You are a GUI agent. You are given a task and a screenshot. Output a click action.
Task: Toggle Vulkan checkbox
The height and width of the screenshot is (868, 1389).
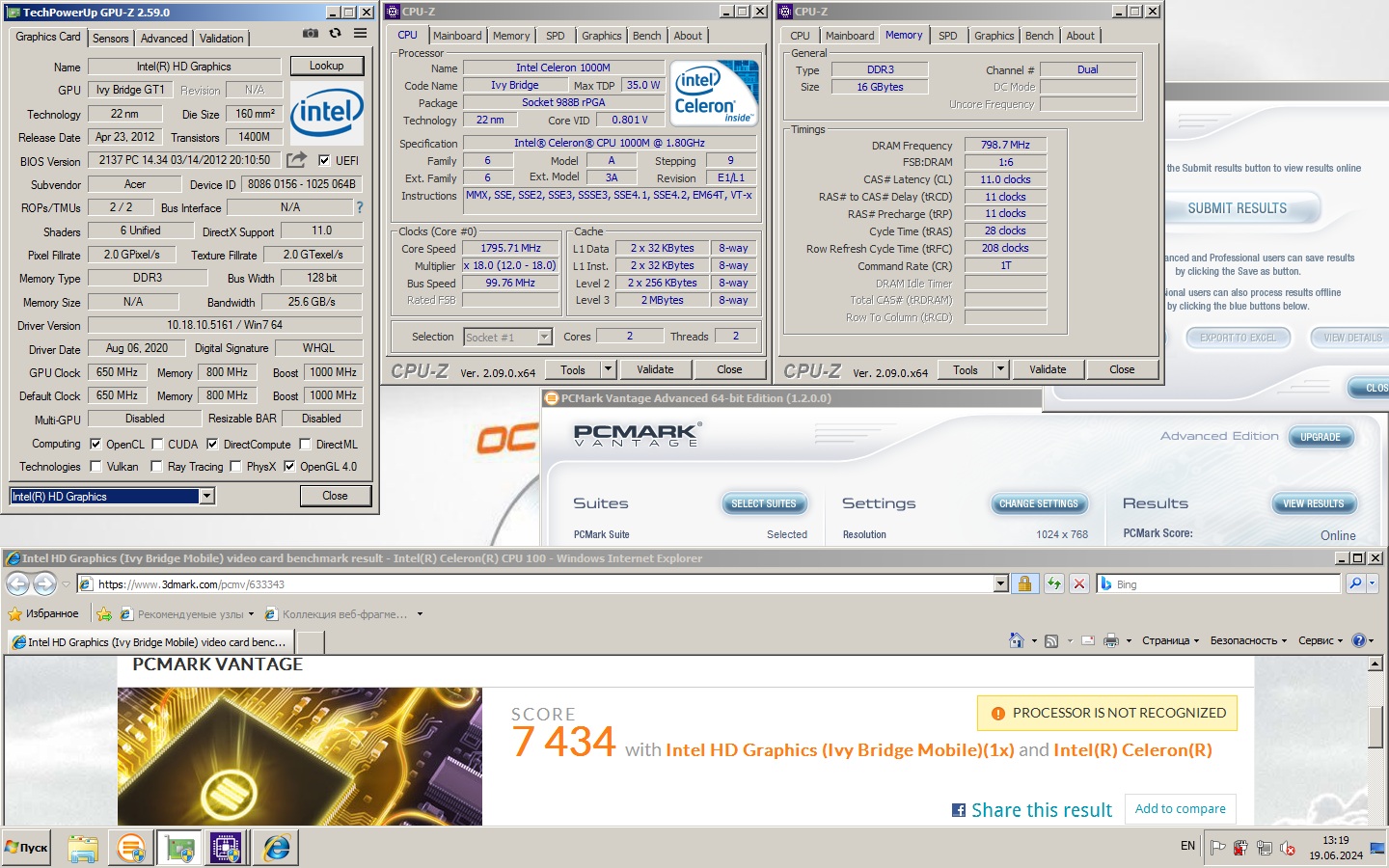pos(95,467)
